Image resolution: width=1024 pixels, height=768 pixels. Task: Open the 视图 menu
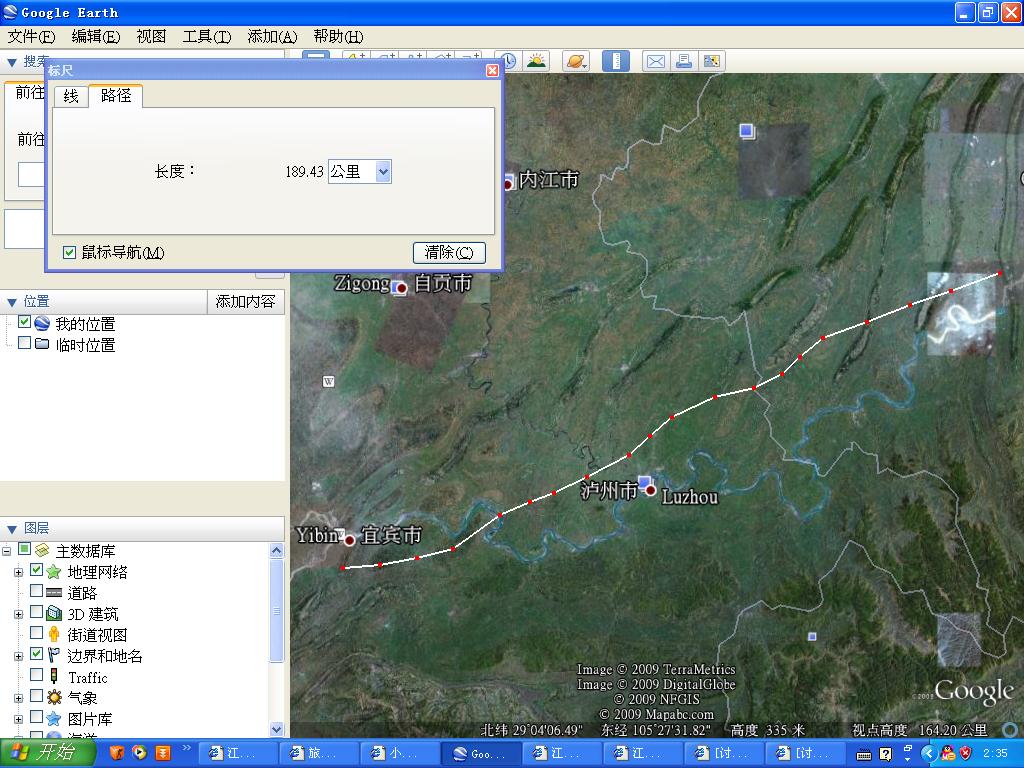(151, 37)
